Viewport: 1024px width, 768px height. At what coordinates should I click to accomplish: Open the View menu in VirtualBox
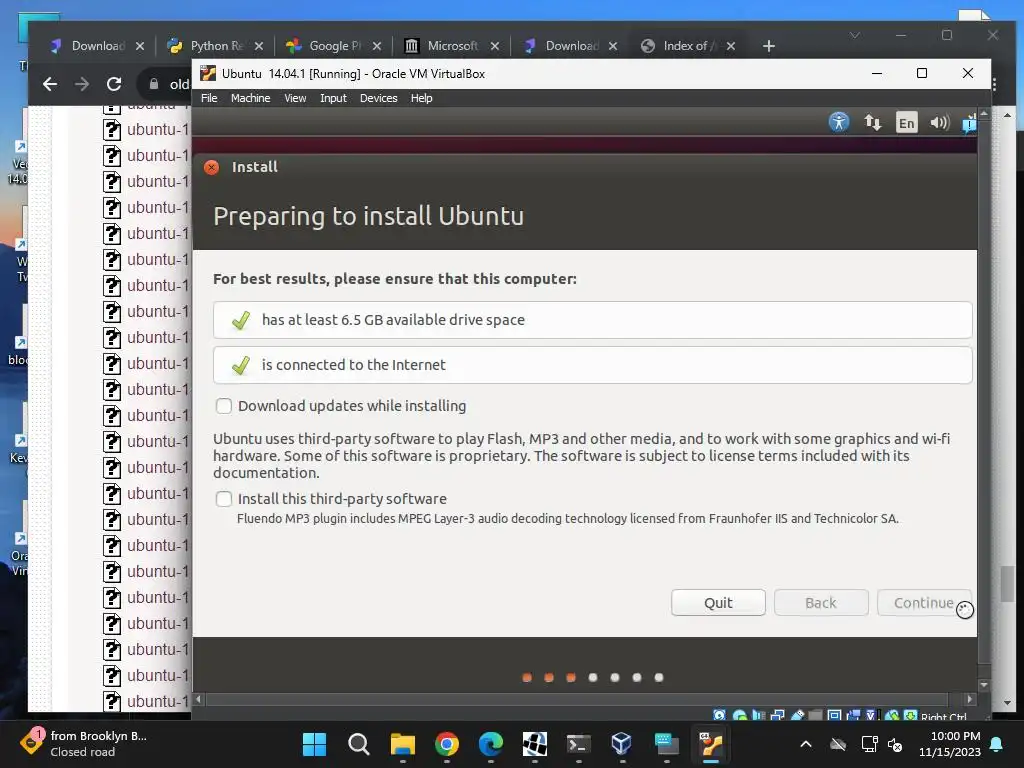(295, 98)
